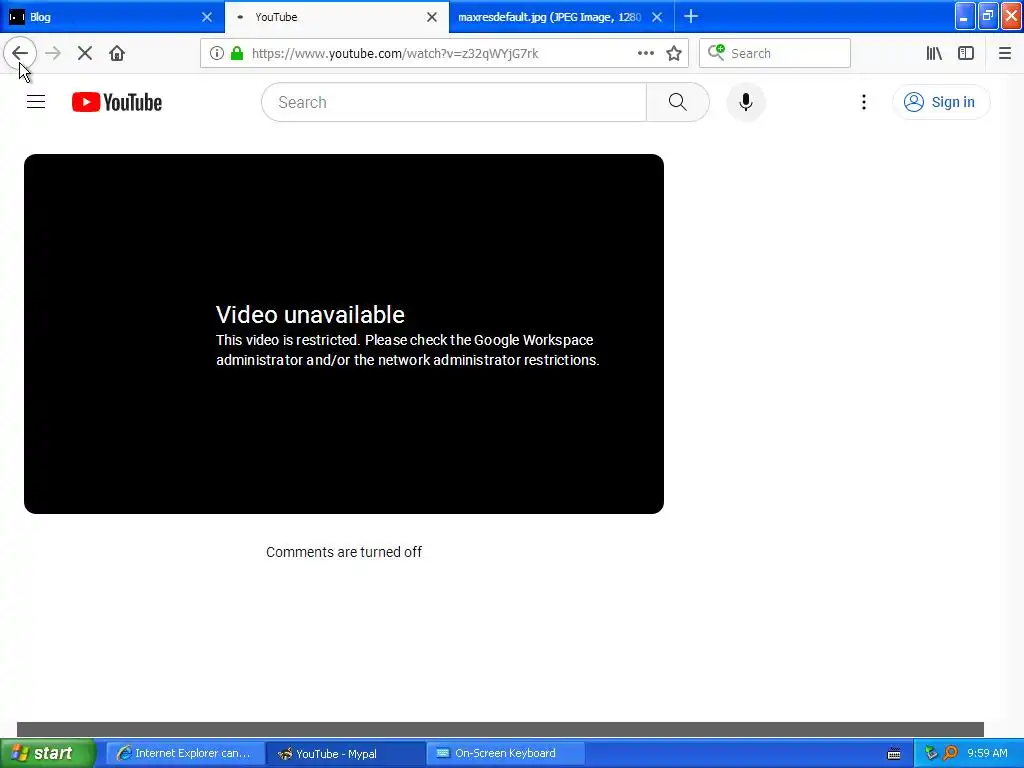The image size is (1024, 768).
Task: Close the YouTube tab
Action: point(432,17)
